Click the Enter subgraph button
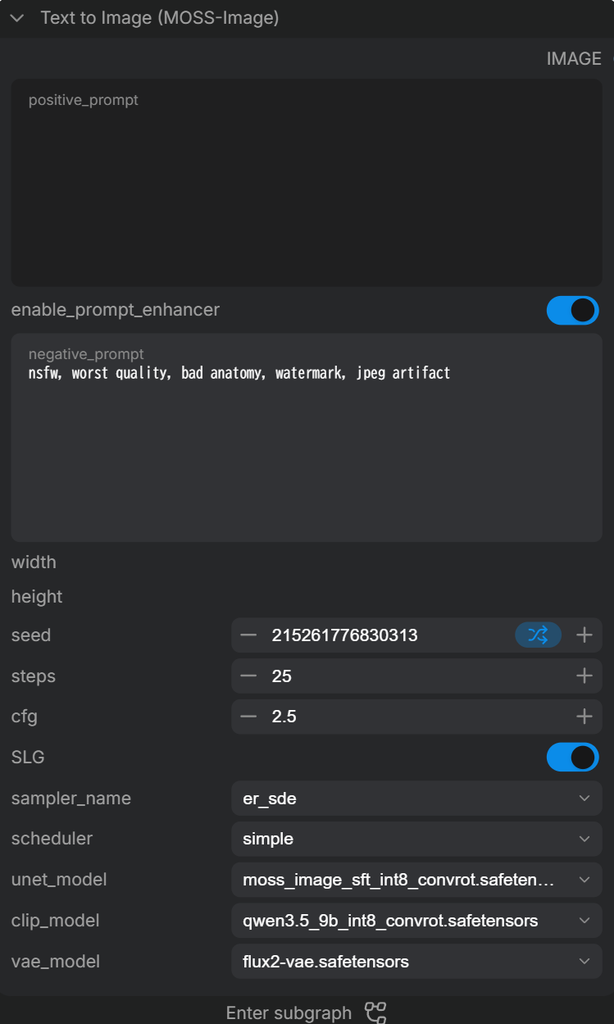 [x=306, y=1012]
